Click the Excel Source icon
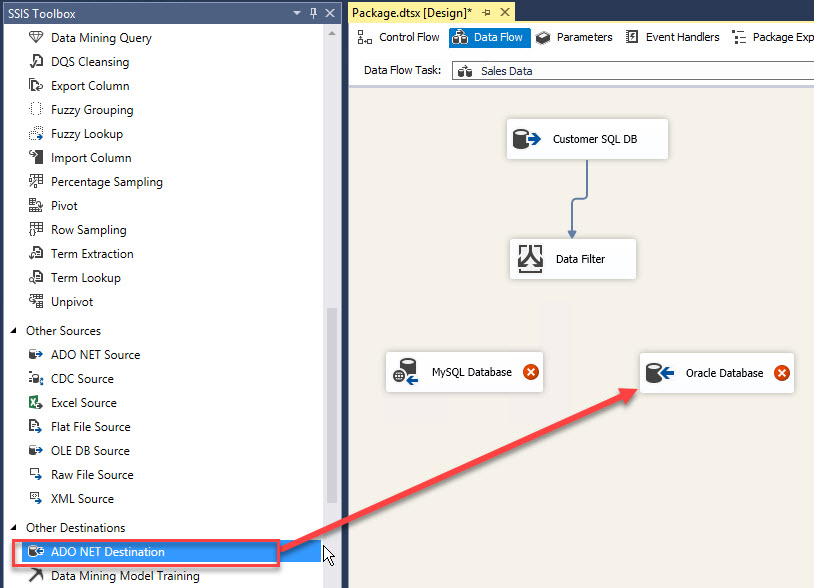Screen dimensions: 814x588 pyautogui.click(x=36, y=402)
